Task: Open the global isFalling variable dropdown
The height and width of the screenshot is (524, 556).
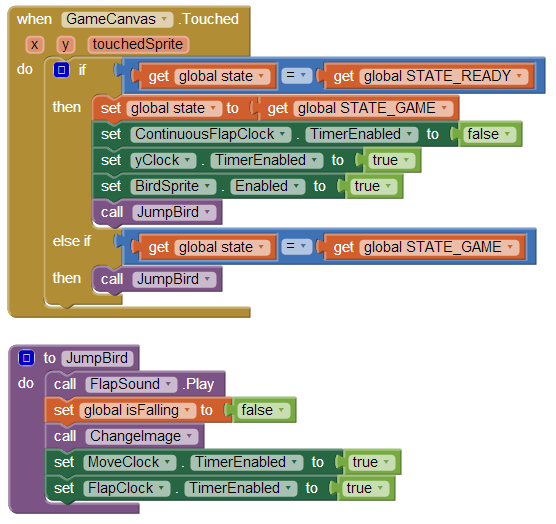Action: click(x=138, y=410)
